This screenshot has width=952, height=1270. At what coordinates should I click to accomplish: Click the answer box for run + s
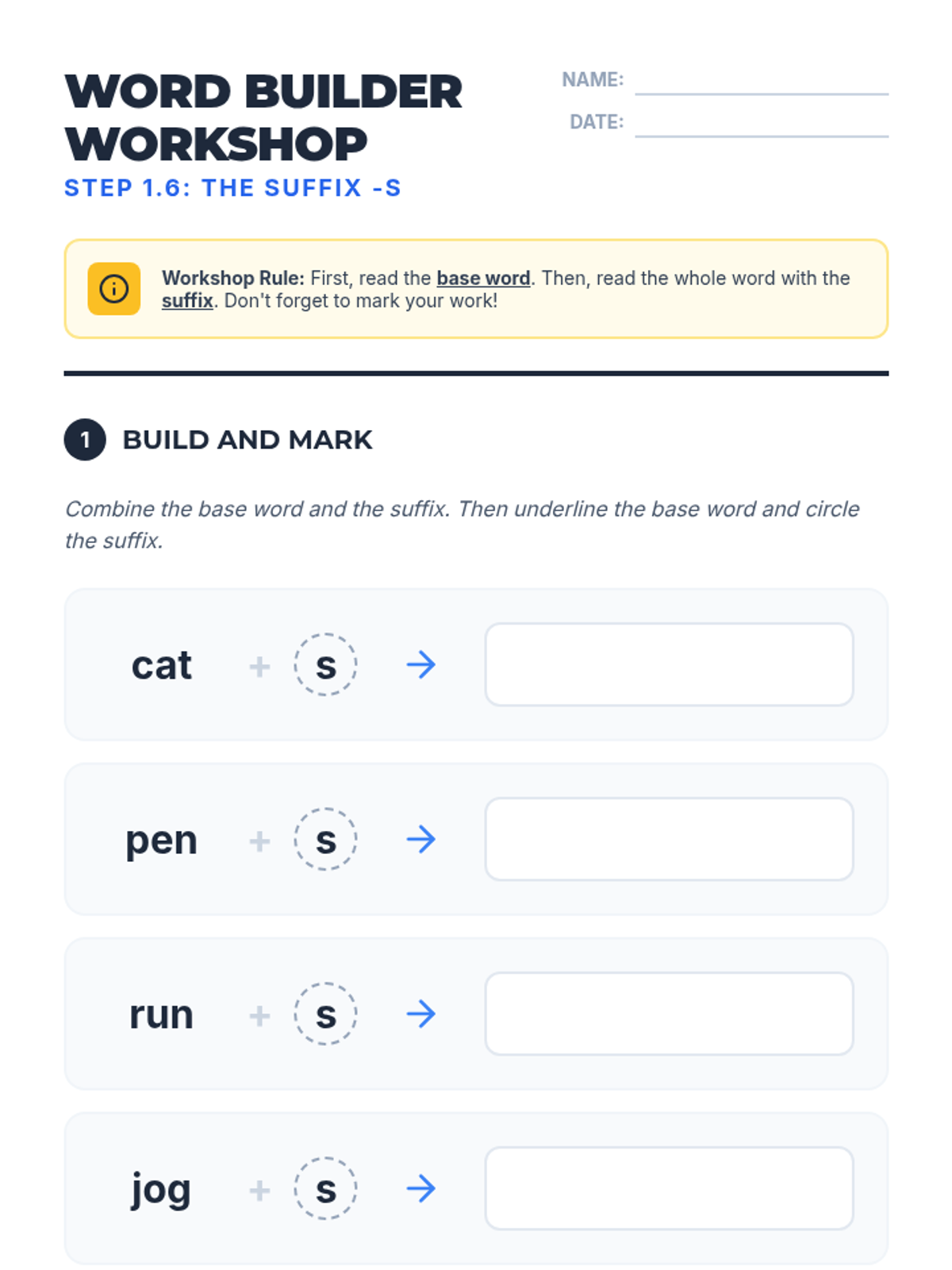click(x=670, y=1014)
